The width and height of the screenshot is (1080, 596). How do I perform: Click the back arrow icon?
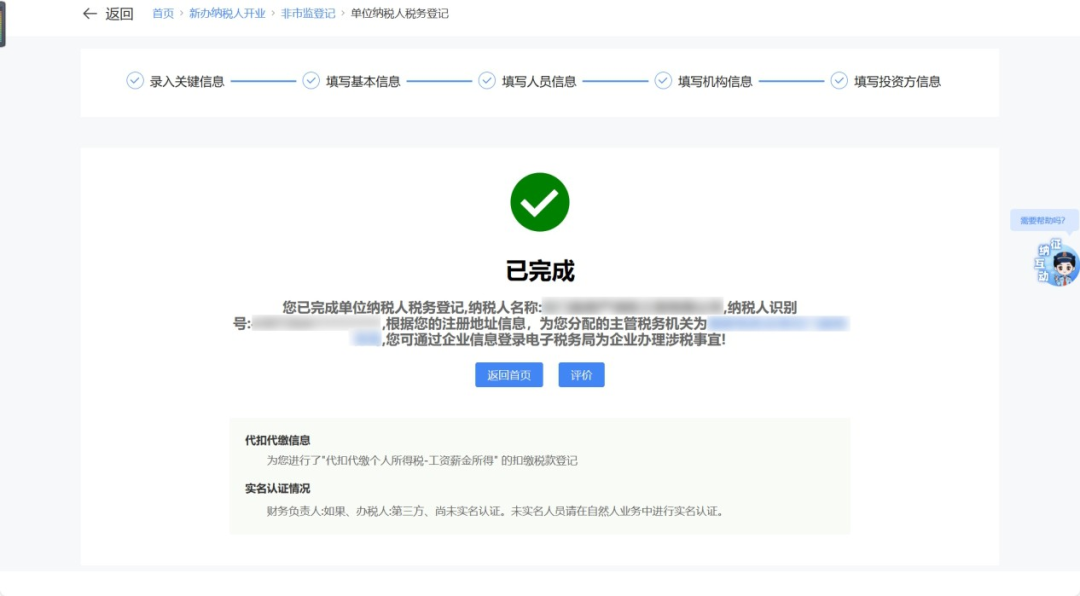click(90, 14)
